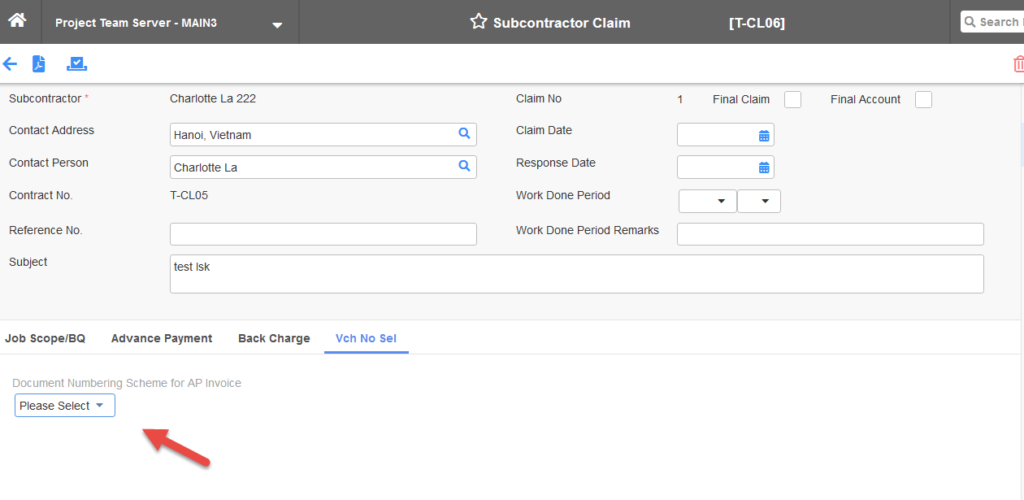Tick the Final Claim checkbox
Screen dimensions: 1024x500
(792, 99)
